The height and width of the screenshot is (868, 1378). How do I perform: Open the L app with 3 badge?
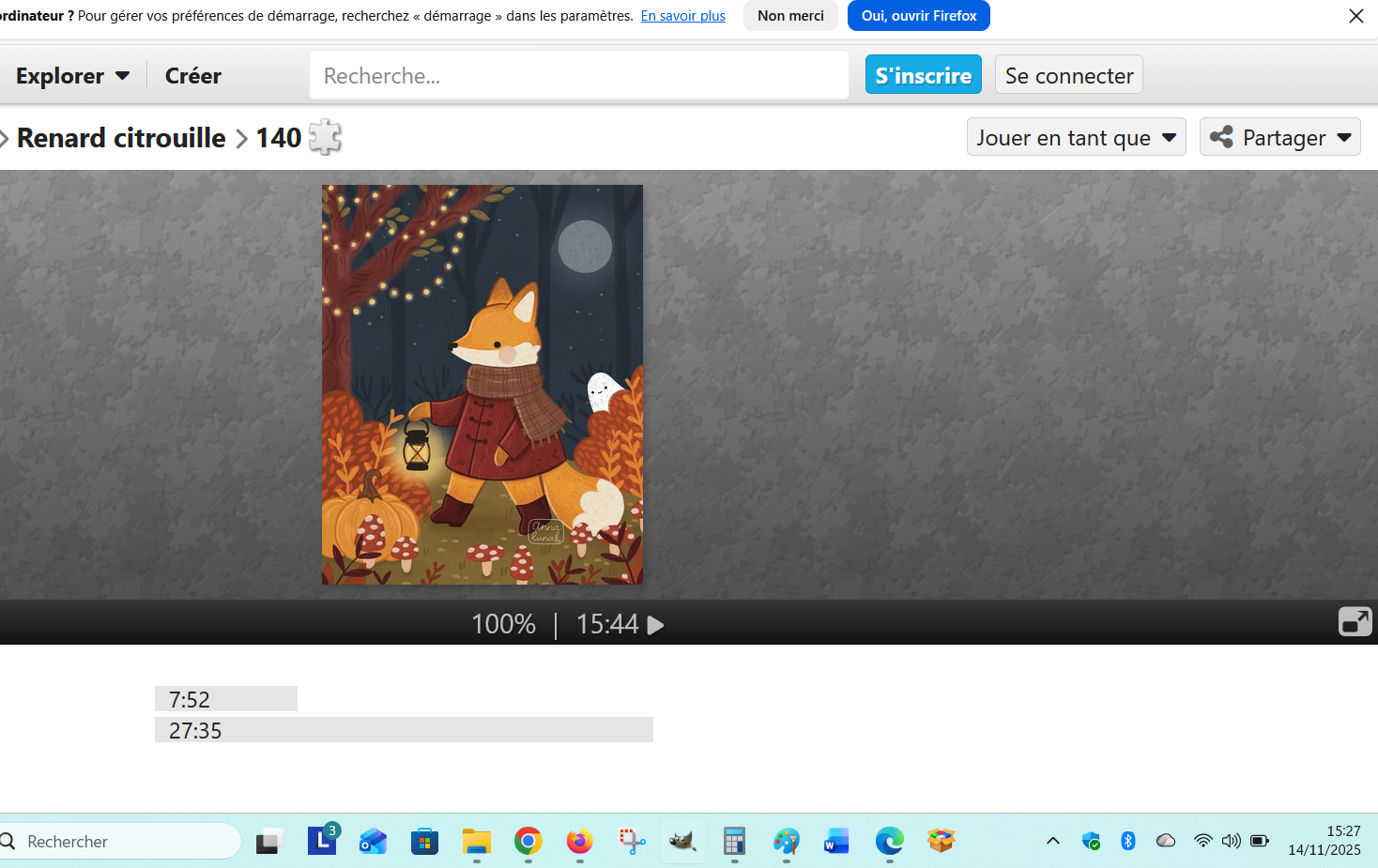coord(323,840)
